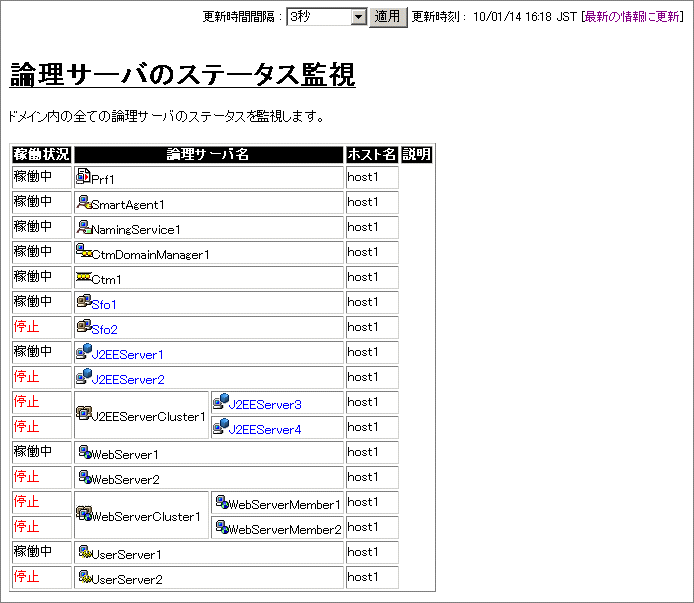Image resolution: width=694 pixels, height=603 pixels.
Task: Click the 稼働中 status for Prf1
Action: tap(33, 177)
